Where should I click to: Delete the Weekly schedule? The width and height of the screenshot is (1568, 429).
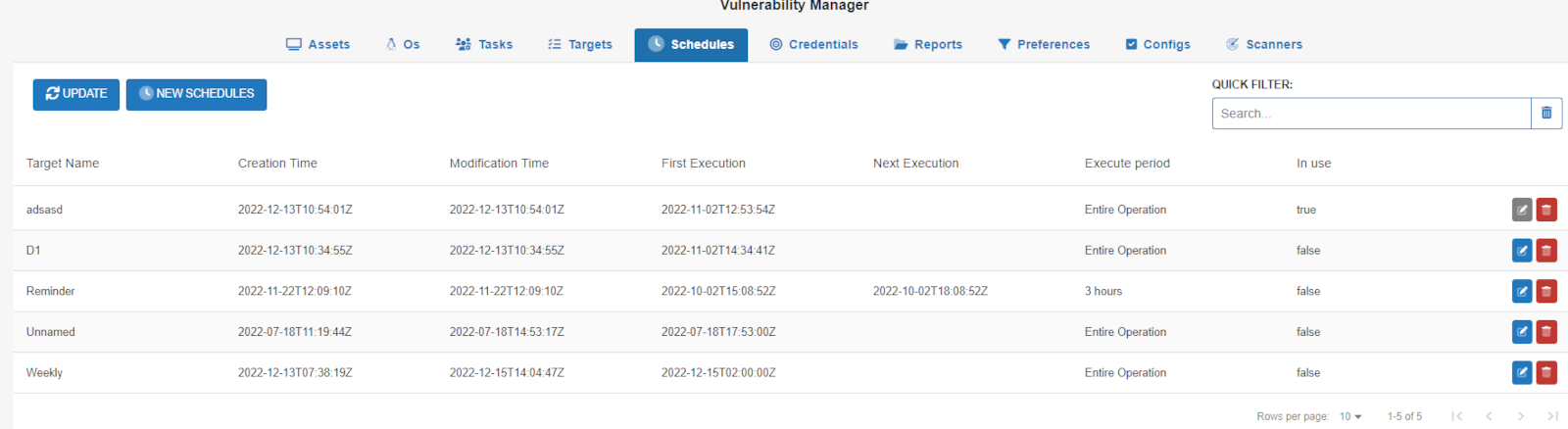[1546, 372]
